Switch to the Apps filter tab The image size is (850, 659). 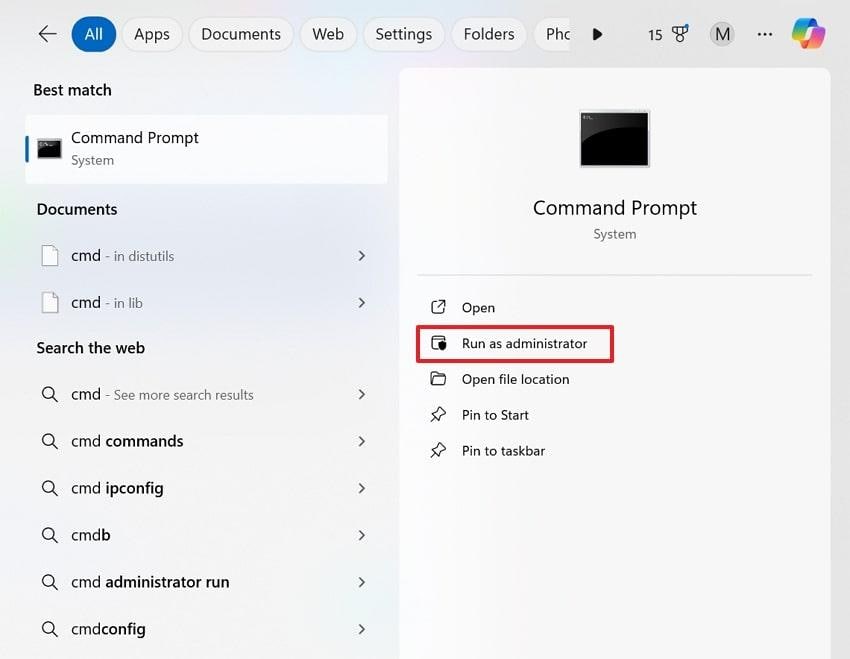click(152, 34)
